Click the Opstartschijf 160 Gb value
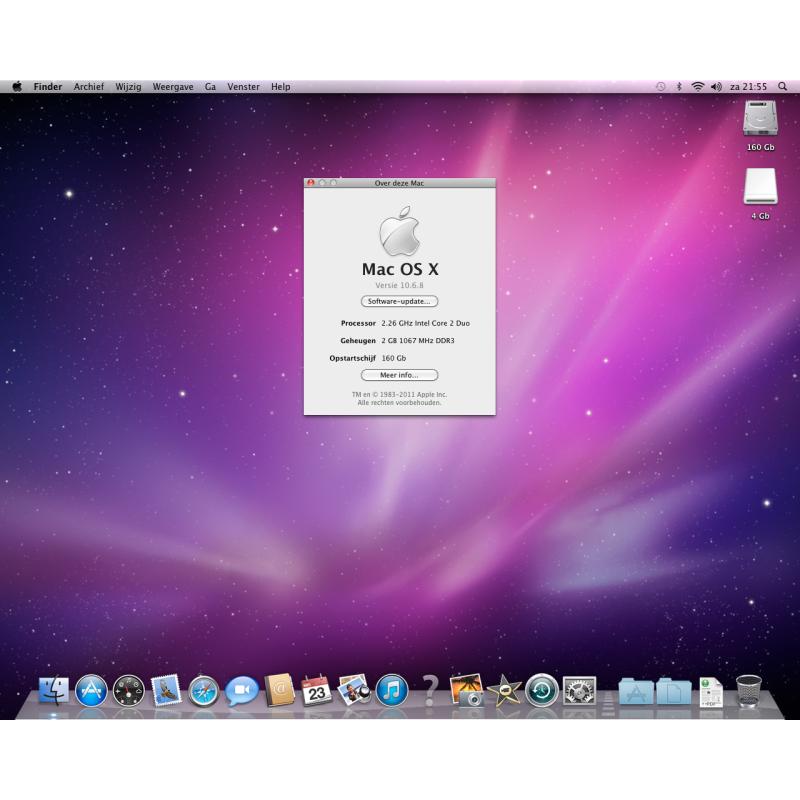Screen dimensions: 800x800 pos(394,358)
